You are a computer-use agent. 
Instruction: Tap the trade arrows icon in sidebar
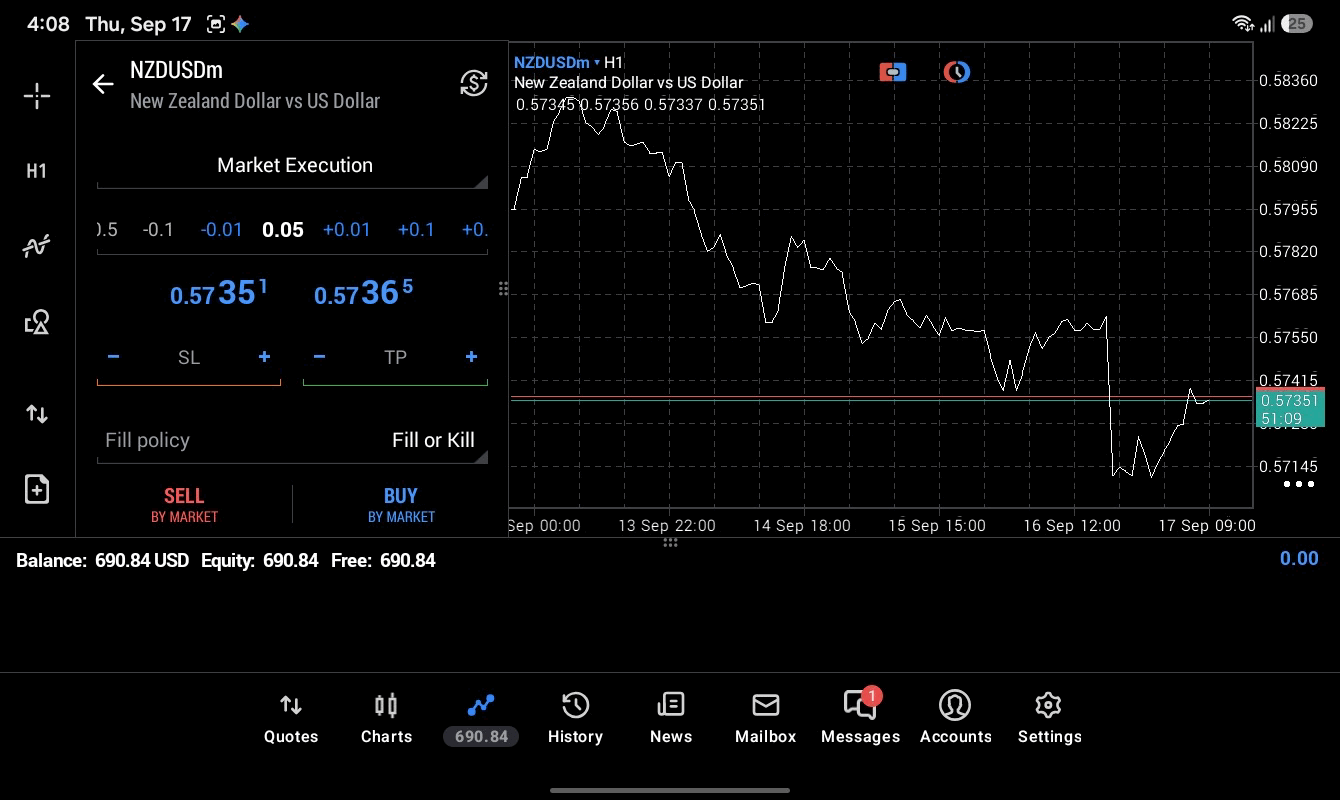[x=37, y=414]
